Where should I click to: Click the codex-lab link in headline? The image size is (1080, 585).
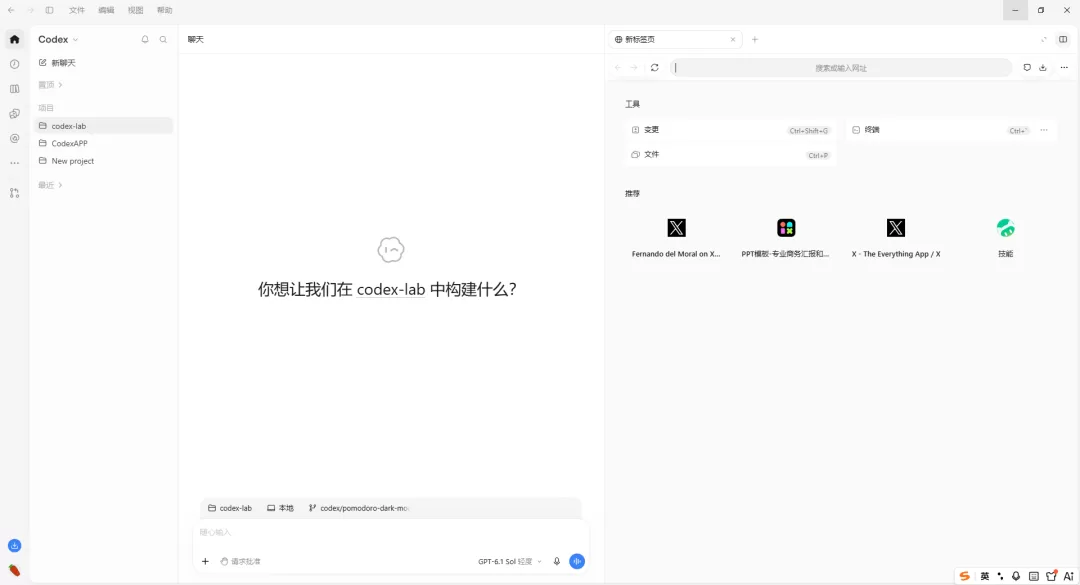point(391,289)
